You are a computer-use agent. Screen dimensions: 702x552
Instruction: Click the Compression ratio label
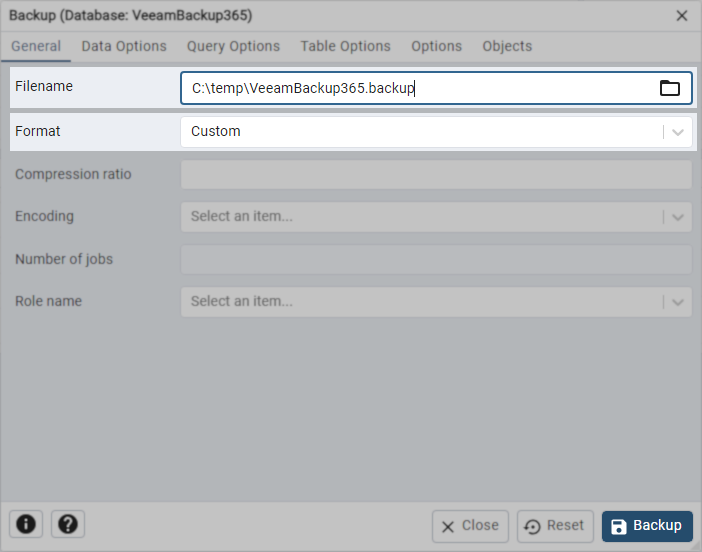coord(73,174)
